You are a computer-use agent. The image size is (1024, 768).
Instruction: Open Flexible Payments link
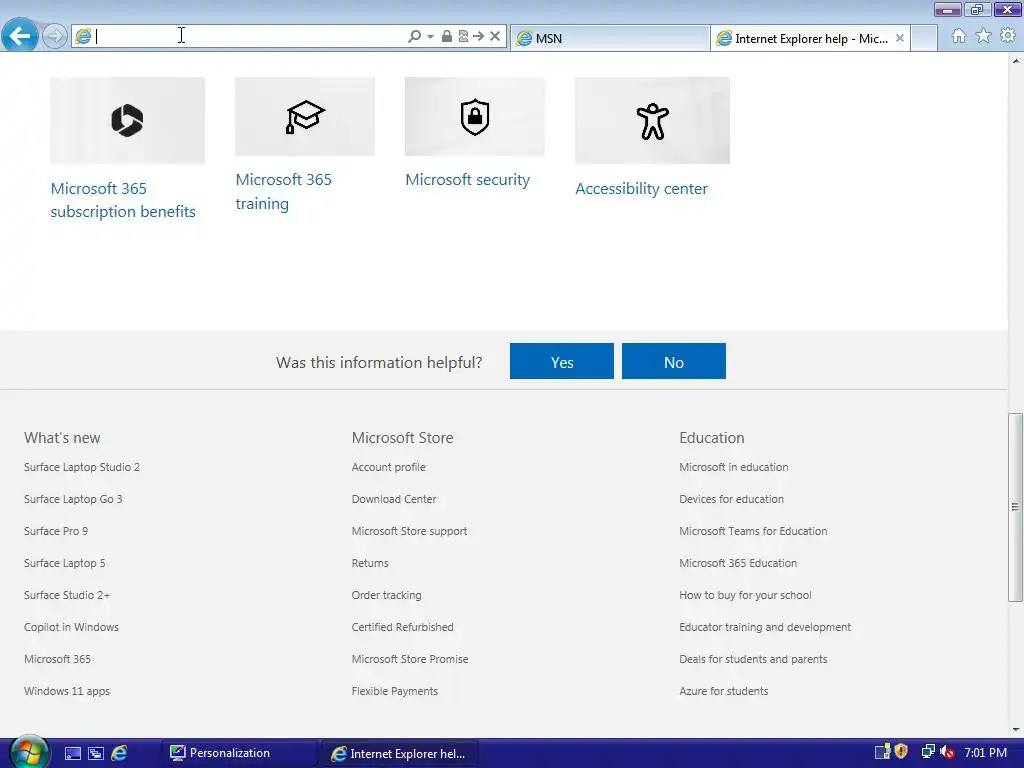point(394,691)
